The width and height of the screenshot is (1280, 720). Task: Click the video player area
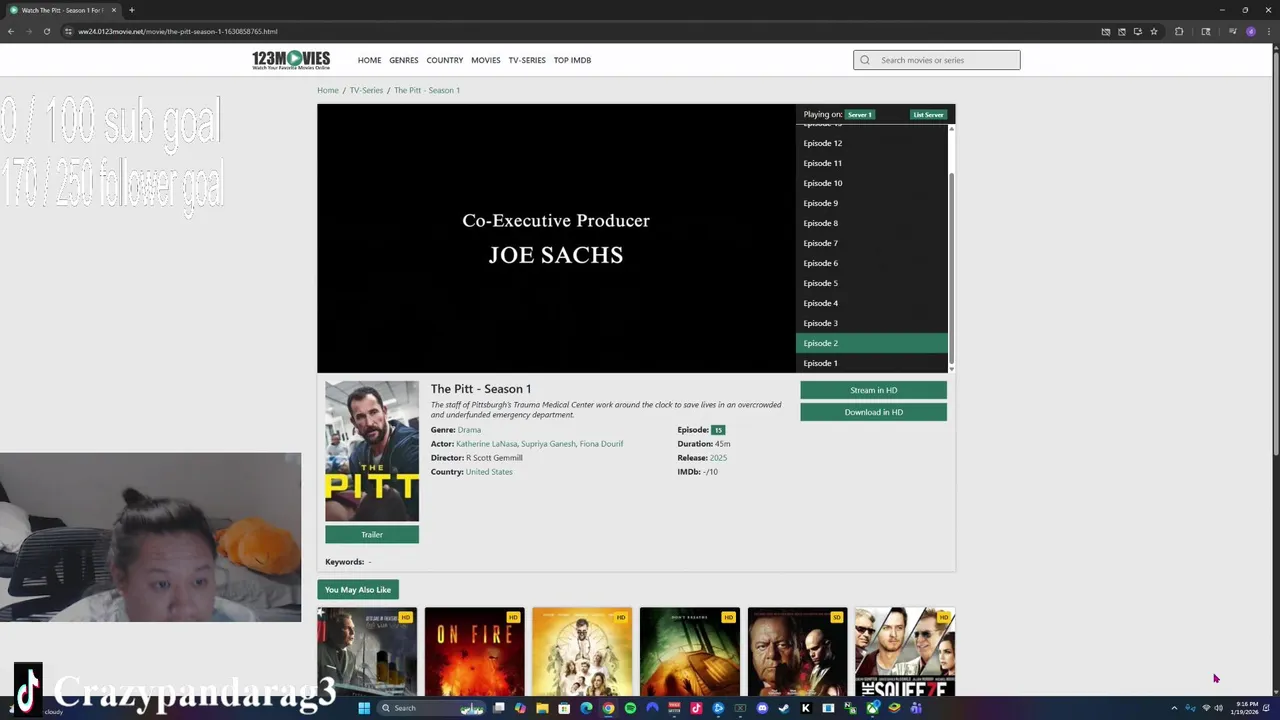click(556, 238)
